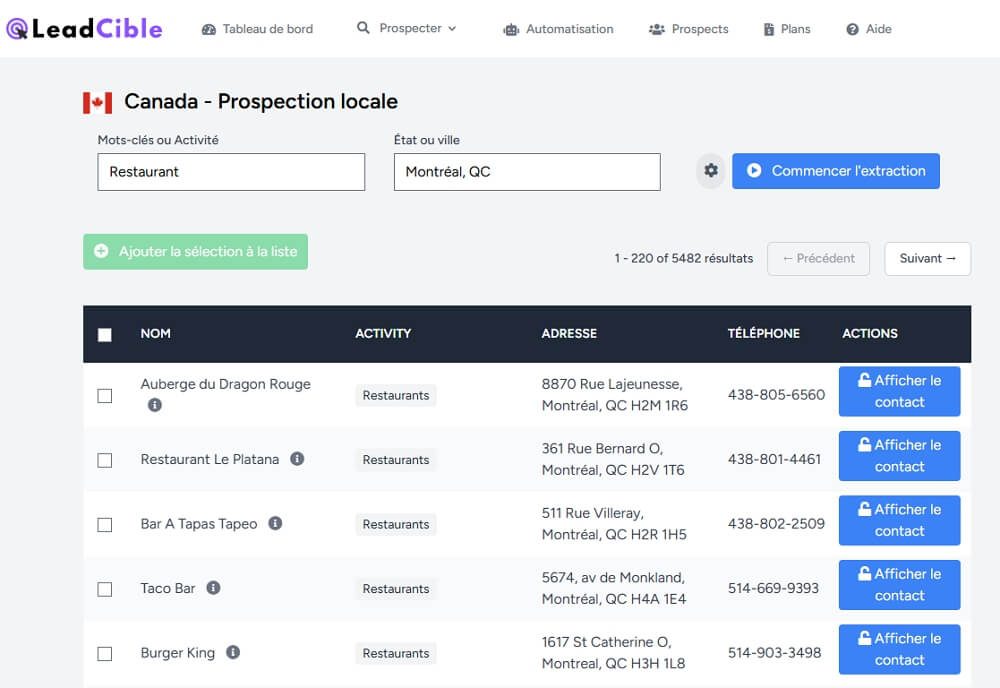
Task: Select the Taco Bar row checkbox
Action: pyautogui.click(x=105, y=589)
